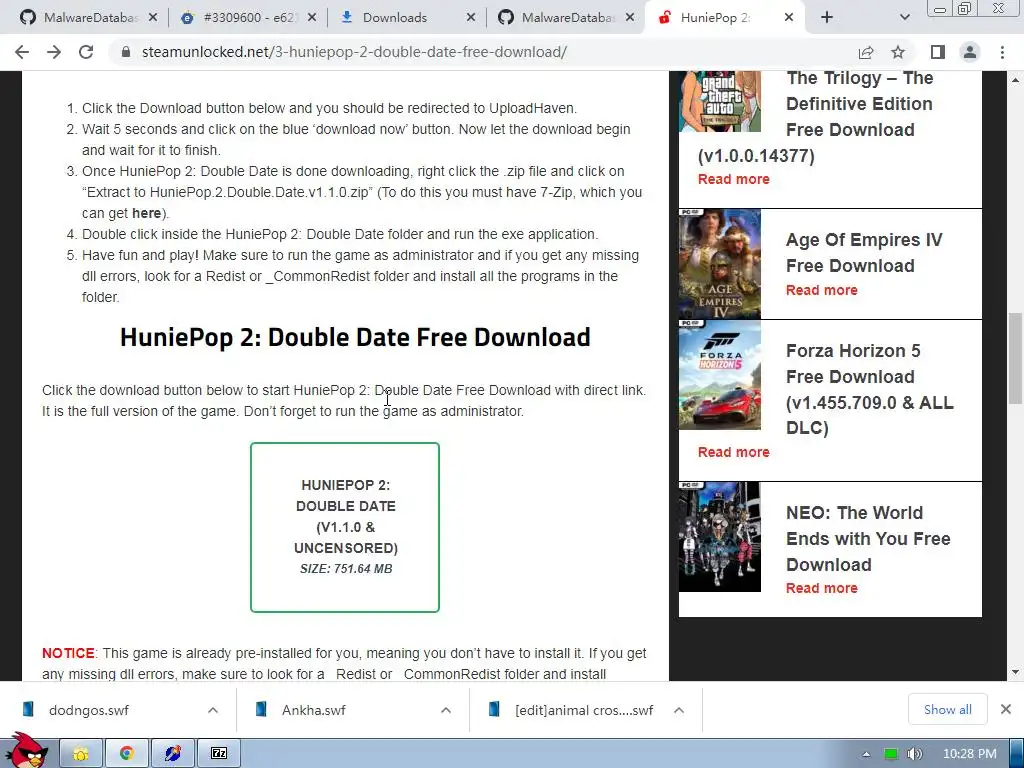
Task: Open the downloaded dodngos.swf file
Action: pos(88,710)
